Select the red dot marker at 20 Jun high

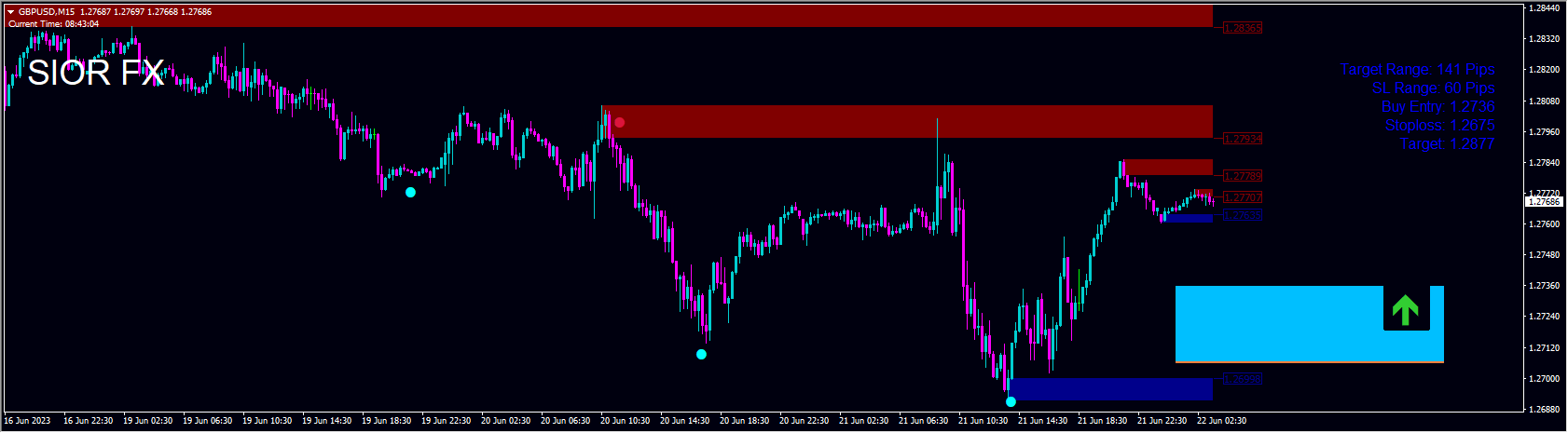click(619, 122)
